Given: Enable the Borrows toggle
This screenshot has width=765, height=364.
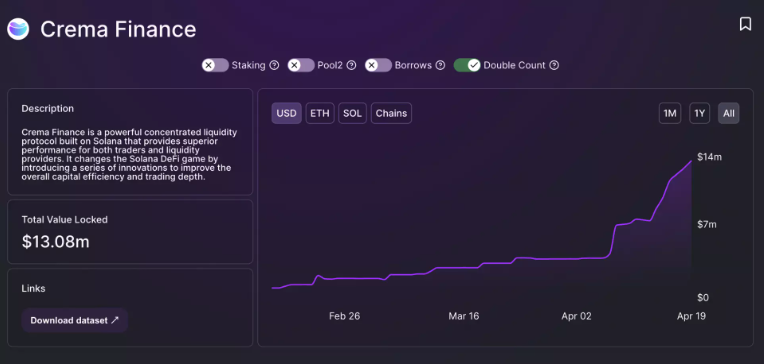Looking at the screenshot, I should (378, 65).
